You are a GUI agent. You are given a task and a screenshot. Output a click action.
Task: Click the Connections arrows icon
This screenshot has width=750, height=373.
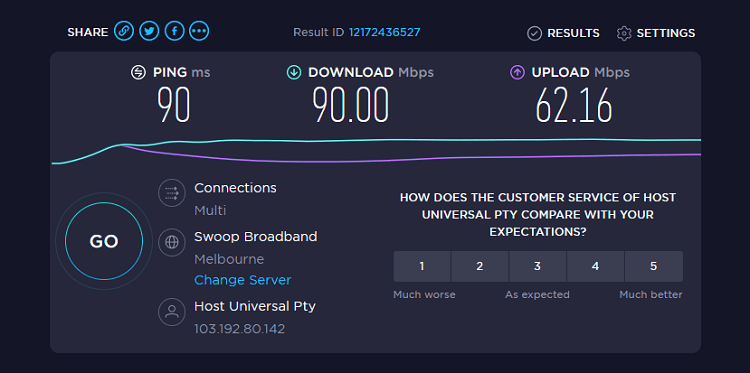click(172, 193)
